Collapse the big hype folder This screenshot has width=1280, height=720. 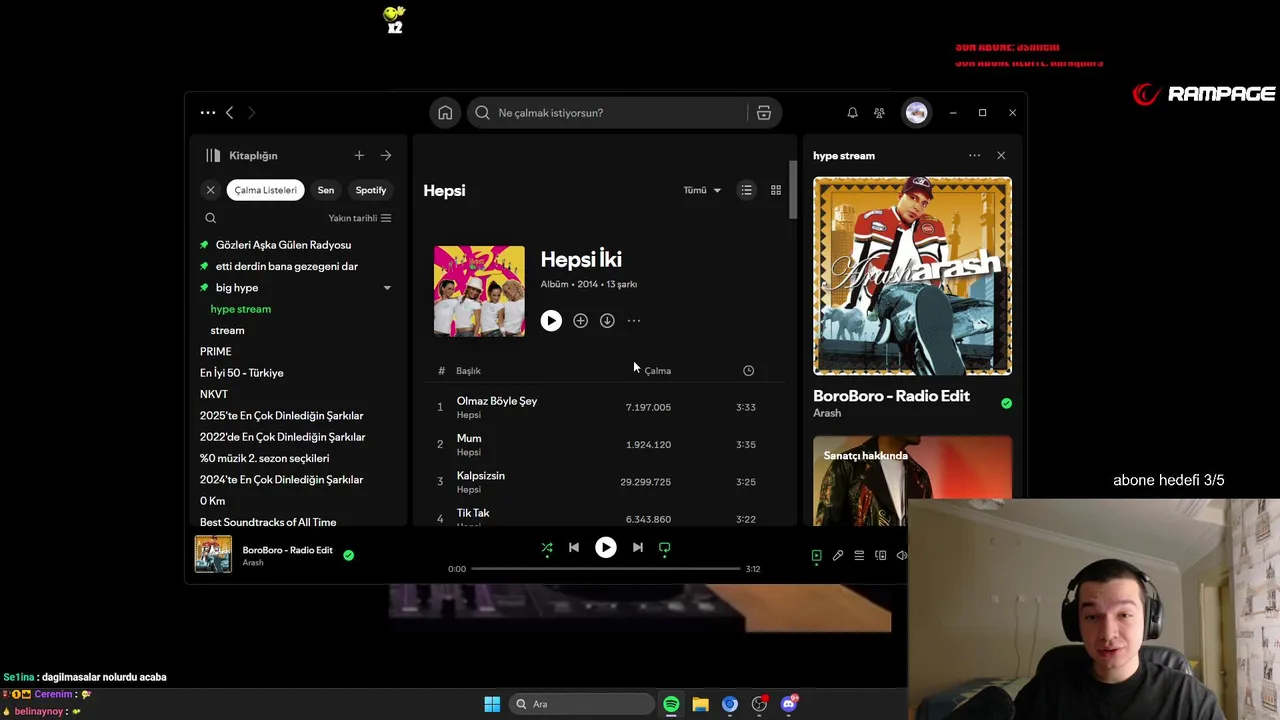[387, 288]
